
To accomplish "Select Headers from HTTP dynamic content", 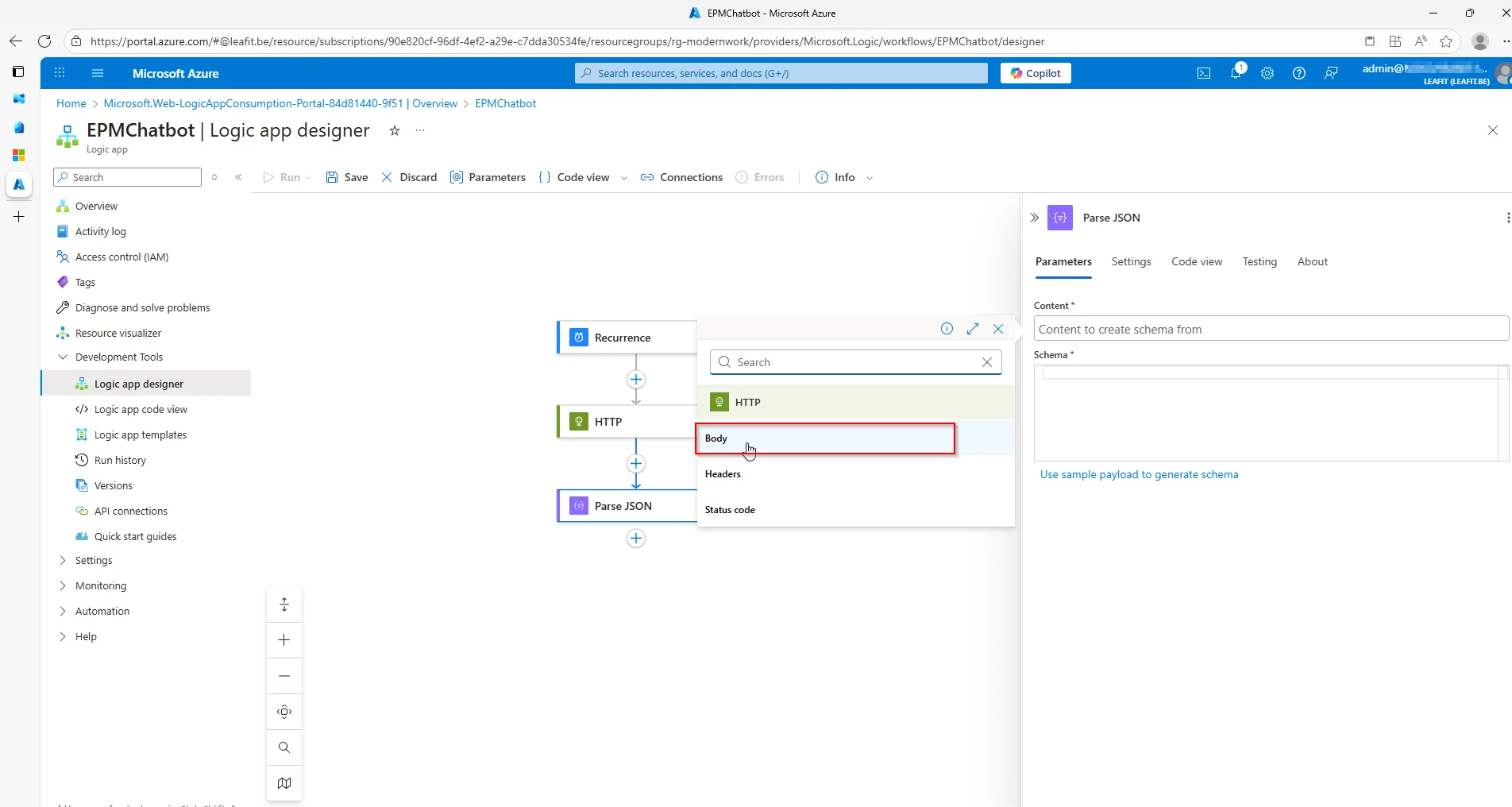I will click(855, 474).
